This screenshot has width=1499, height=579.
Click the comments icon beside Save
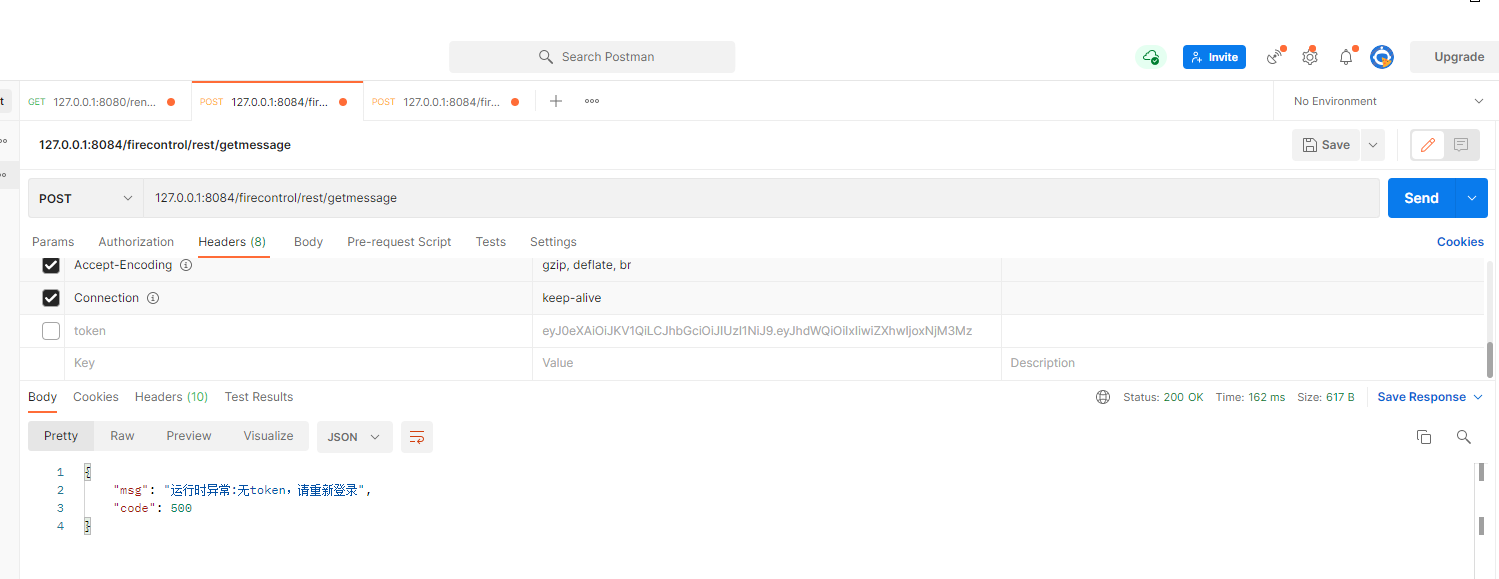point(1461,145)
